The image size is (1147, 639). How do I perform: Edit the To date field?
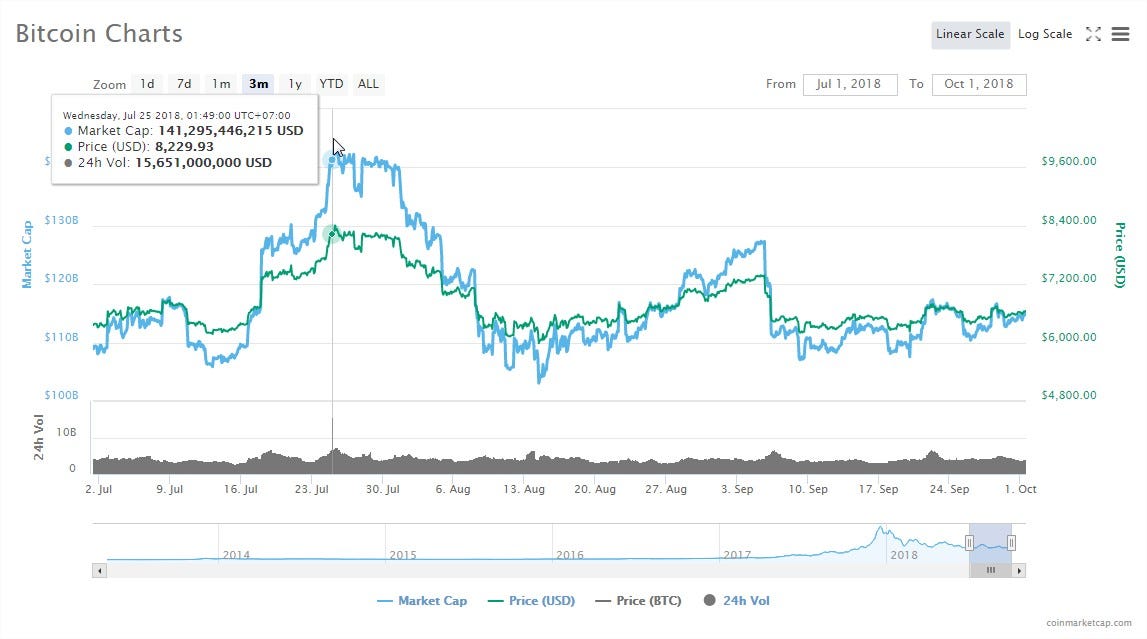coord(979,84)
